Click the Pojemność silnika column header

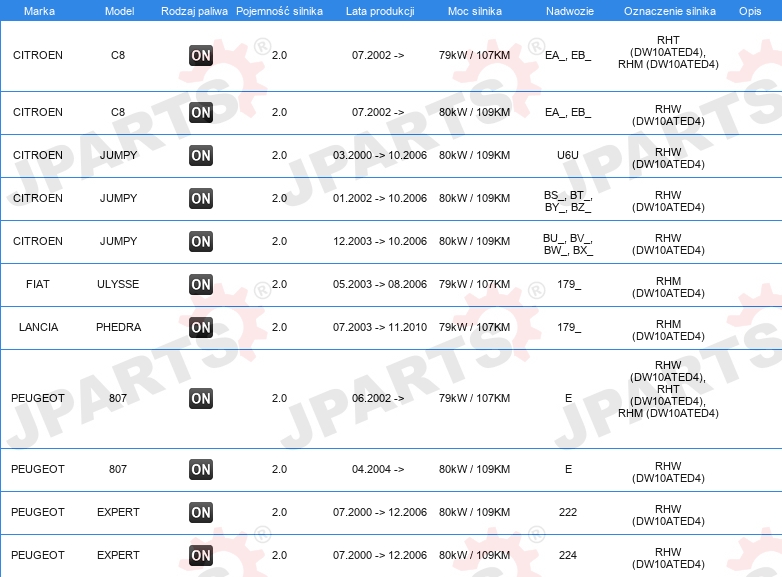(x=279, y=11)
